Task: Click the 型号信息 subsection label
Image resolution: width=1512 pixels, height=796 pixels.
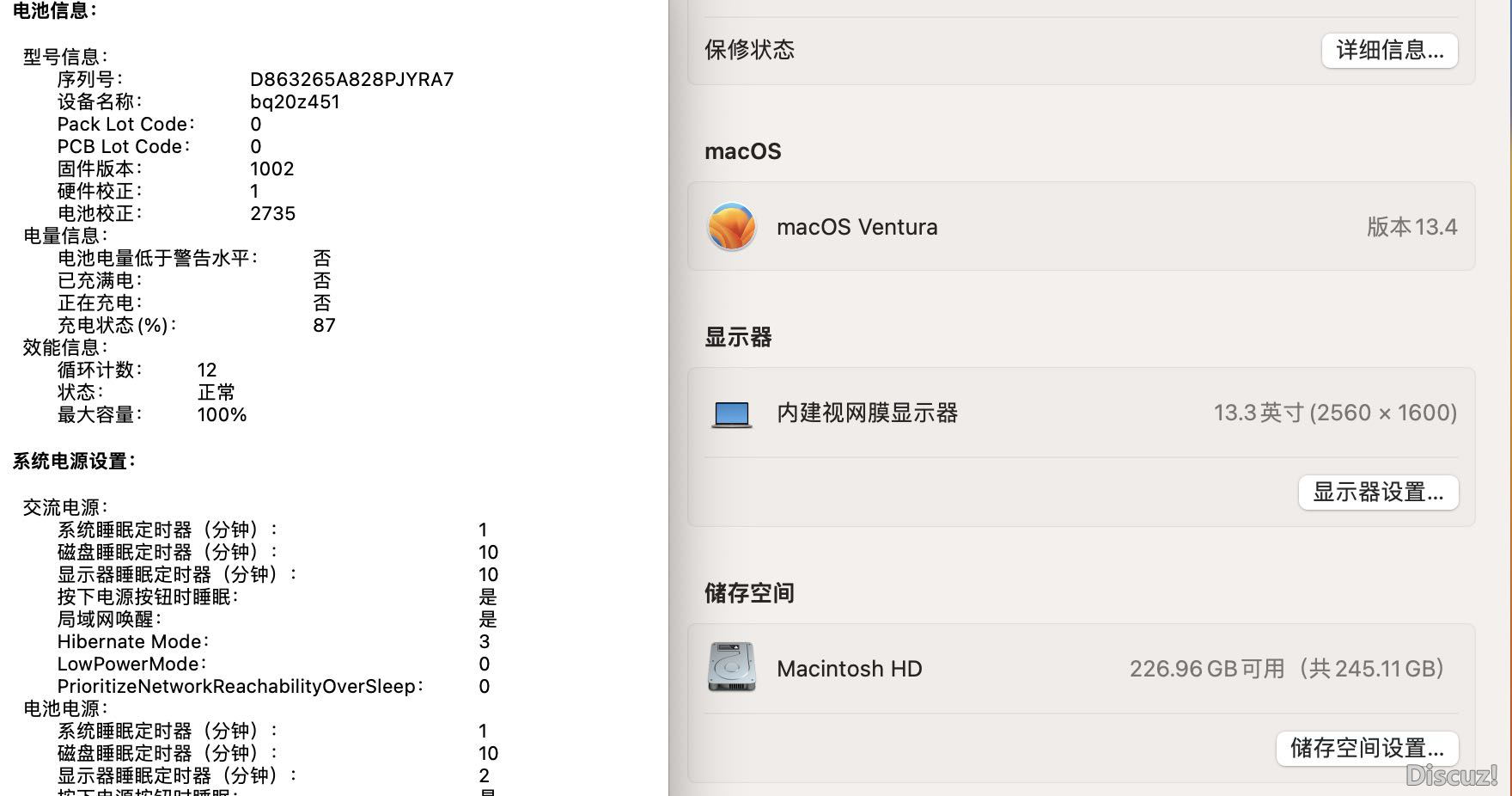Action: [65, 57]
